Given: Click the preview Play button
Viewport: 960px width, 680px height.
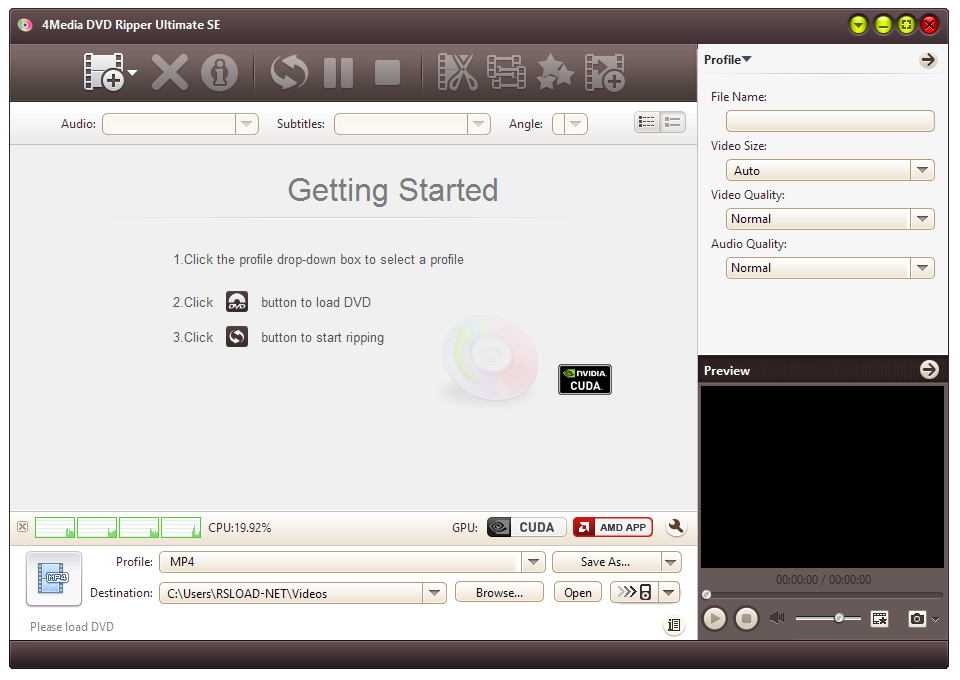Looking at the screenshot, I should tap(714, 618).
